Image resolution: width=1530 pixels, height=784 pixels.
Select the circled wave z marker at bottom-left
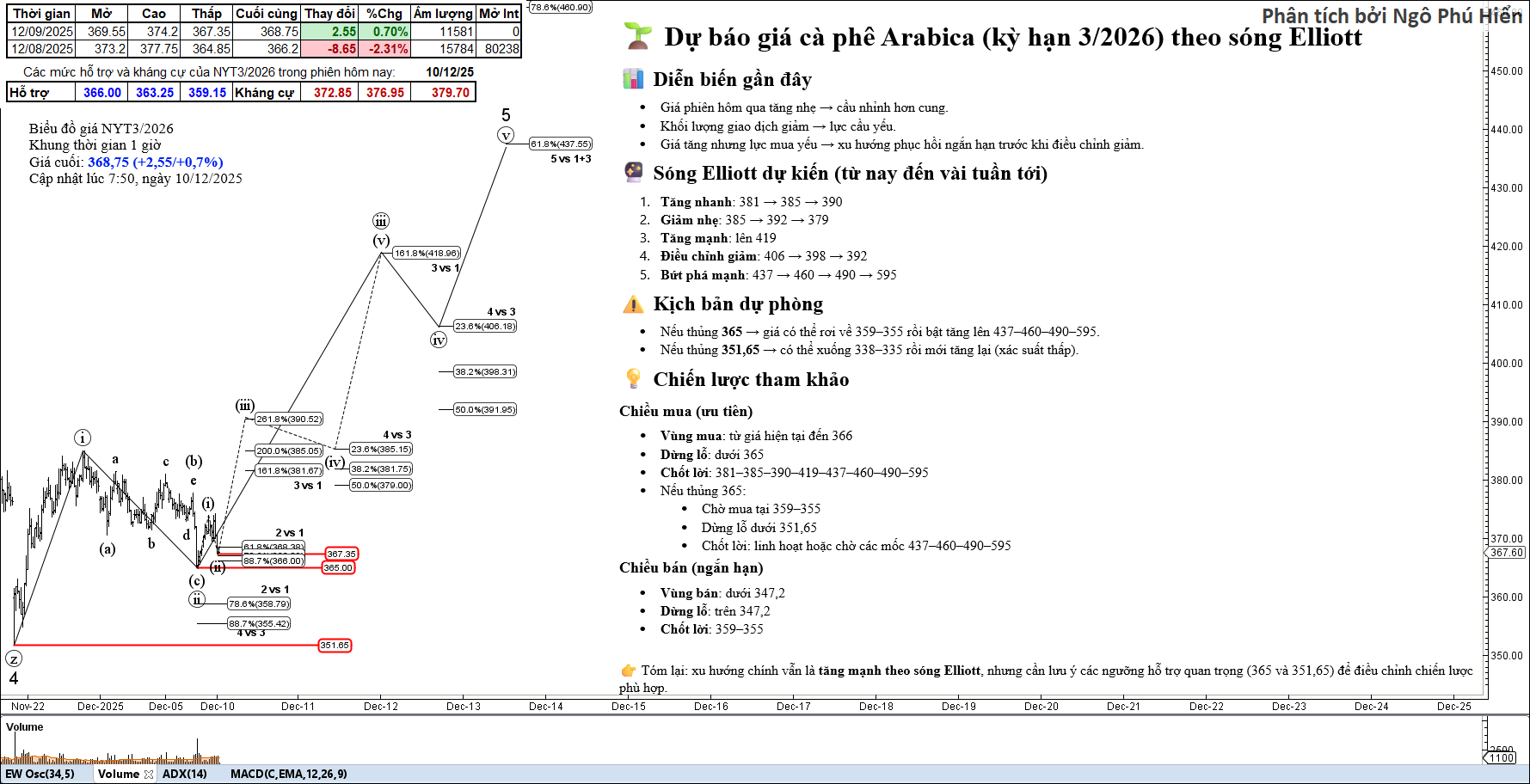(14, 658)
